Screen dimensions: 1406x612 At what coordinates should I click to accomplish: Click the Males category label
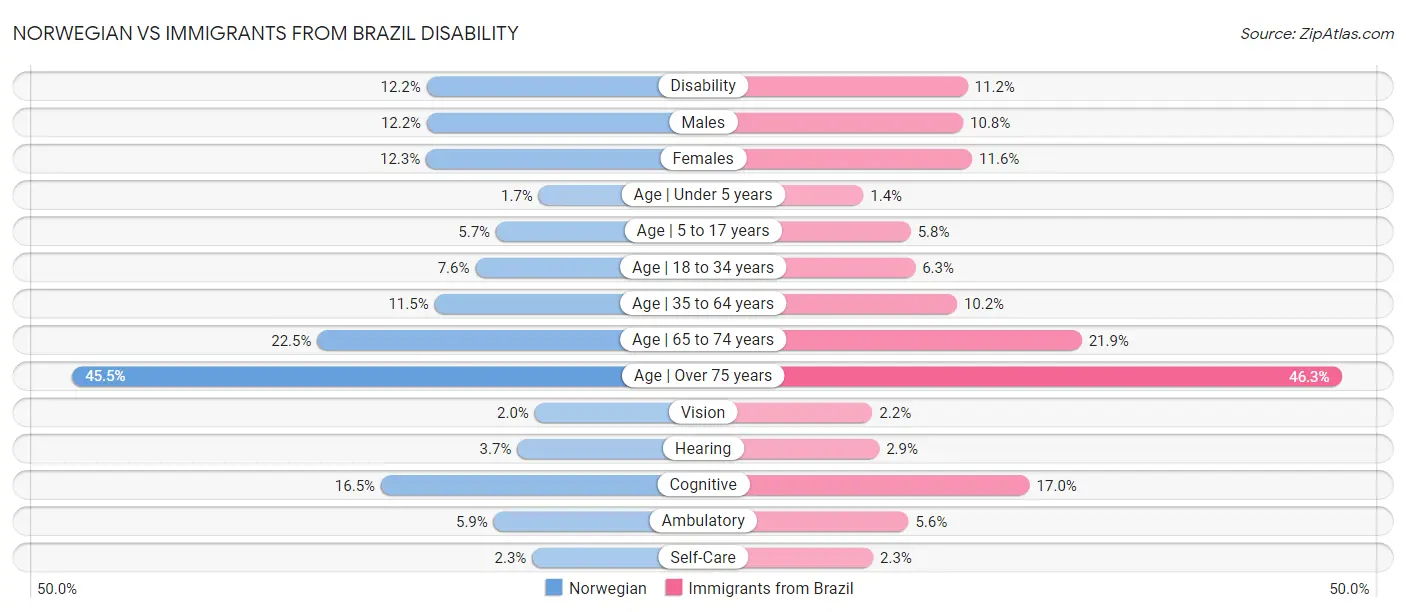tap(703, 122)
